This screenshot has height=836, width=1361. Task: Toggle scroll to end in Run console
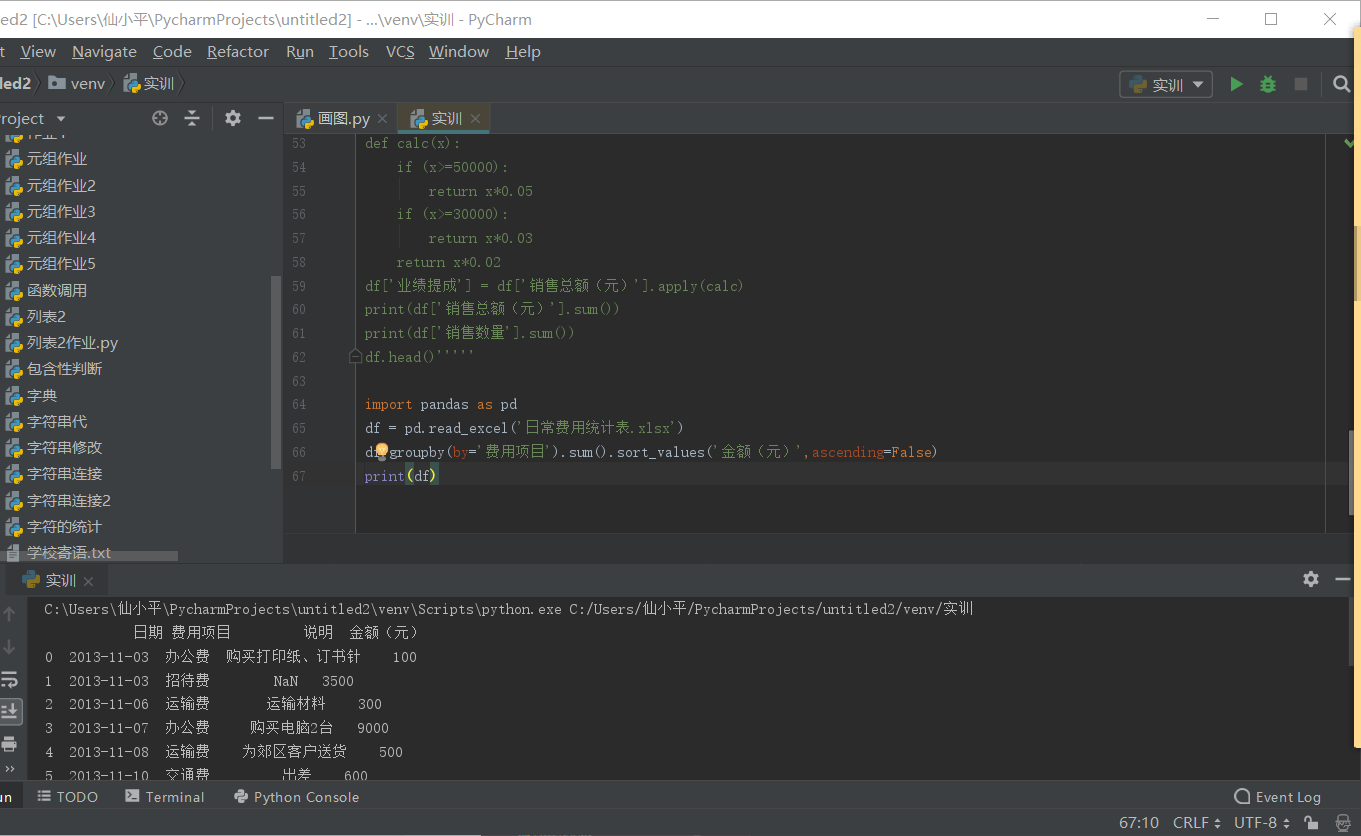tap(10, 711)
